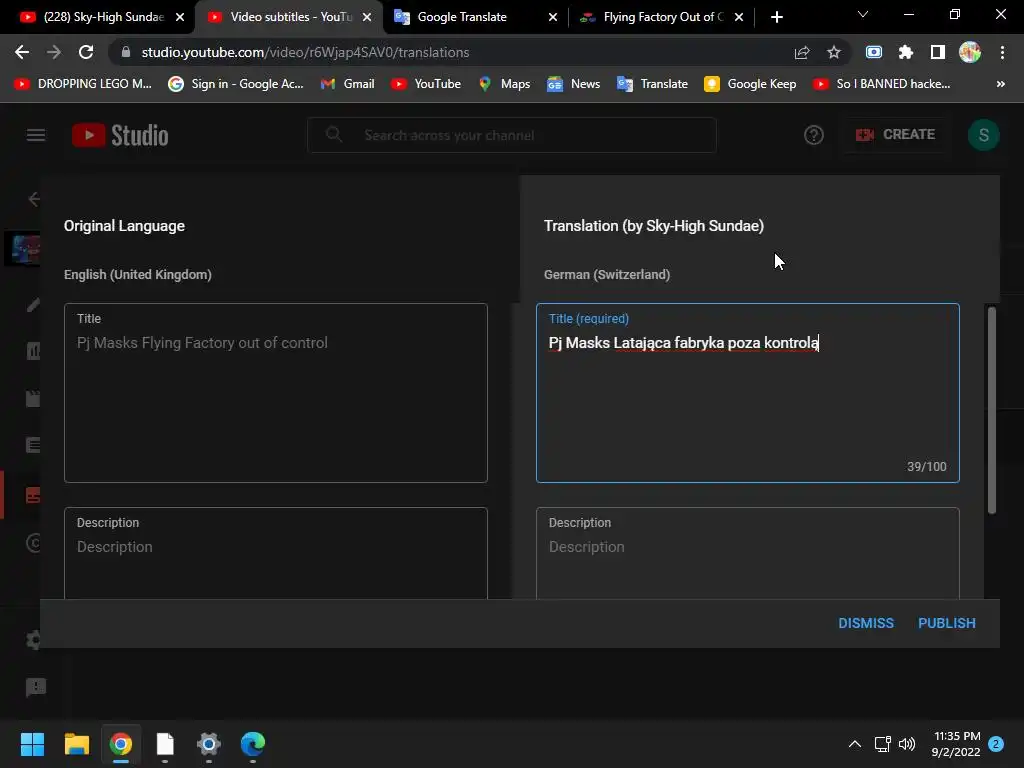Click the share page icon
Screen dimensions: 1024x768
[x=802, y=52]
